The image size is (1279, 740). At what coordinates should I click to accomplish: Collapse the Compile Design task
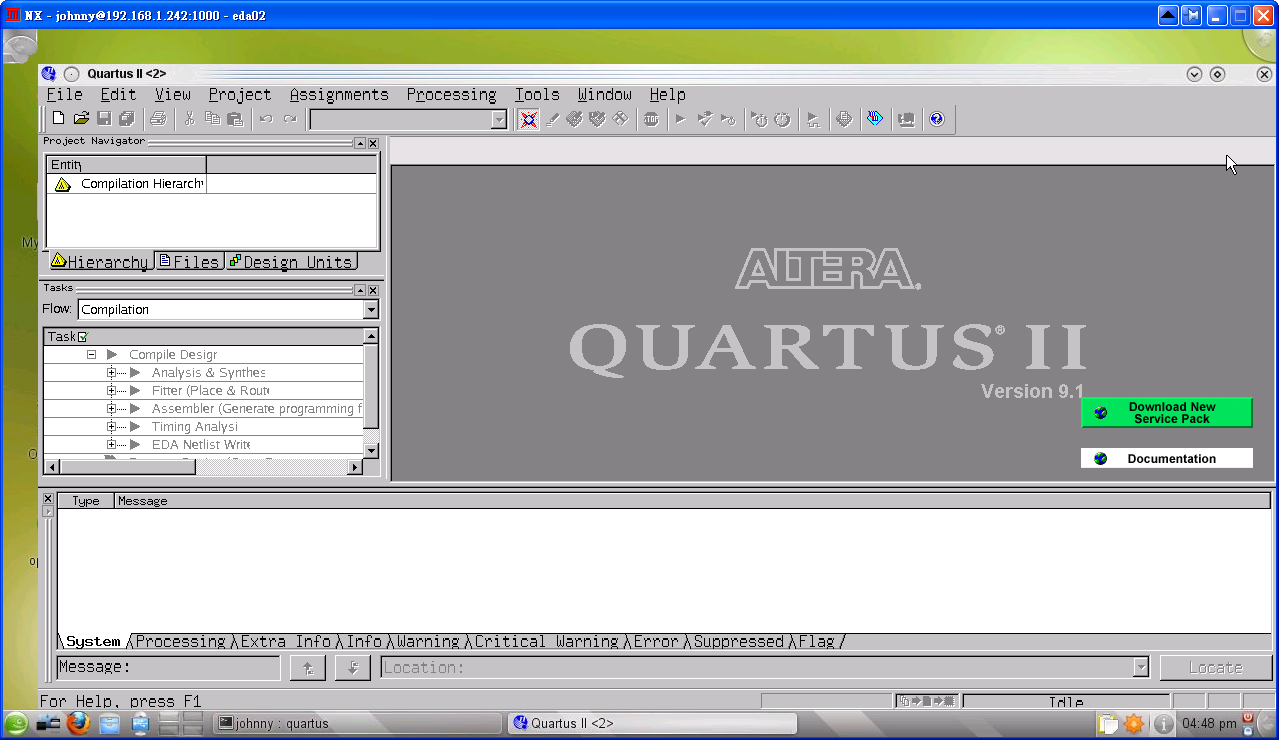91,355
